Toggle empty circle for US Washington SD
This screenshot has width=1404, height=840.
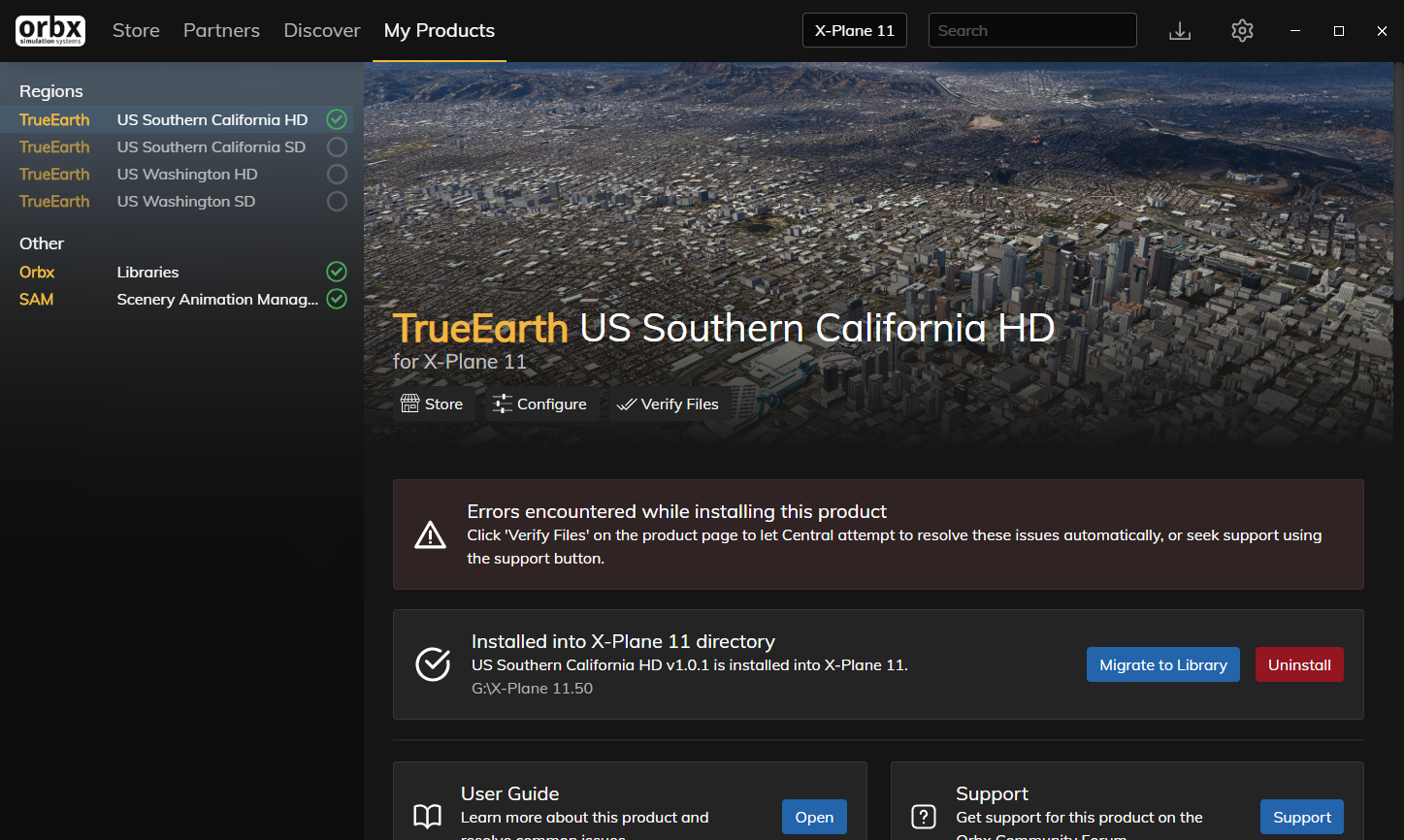(337, 201)
